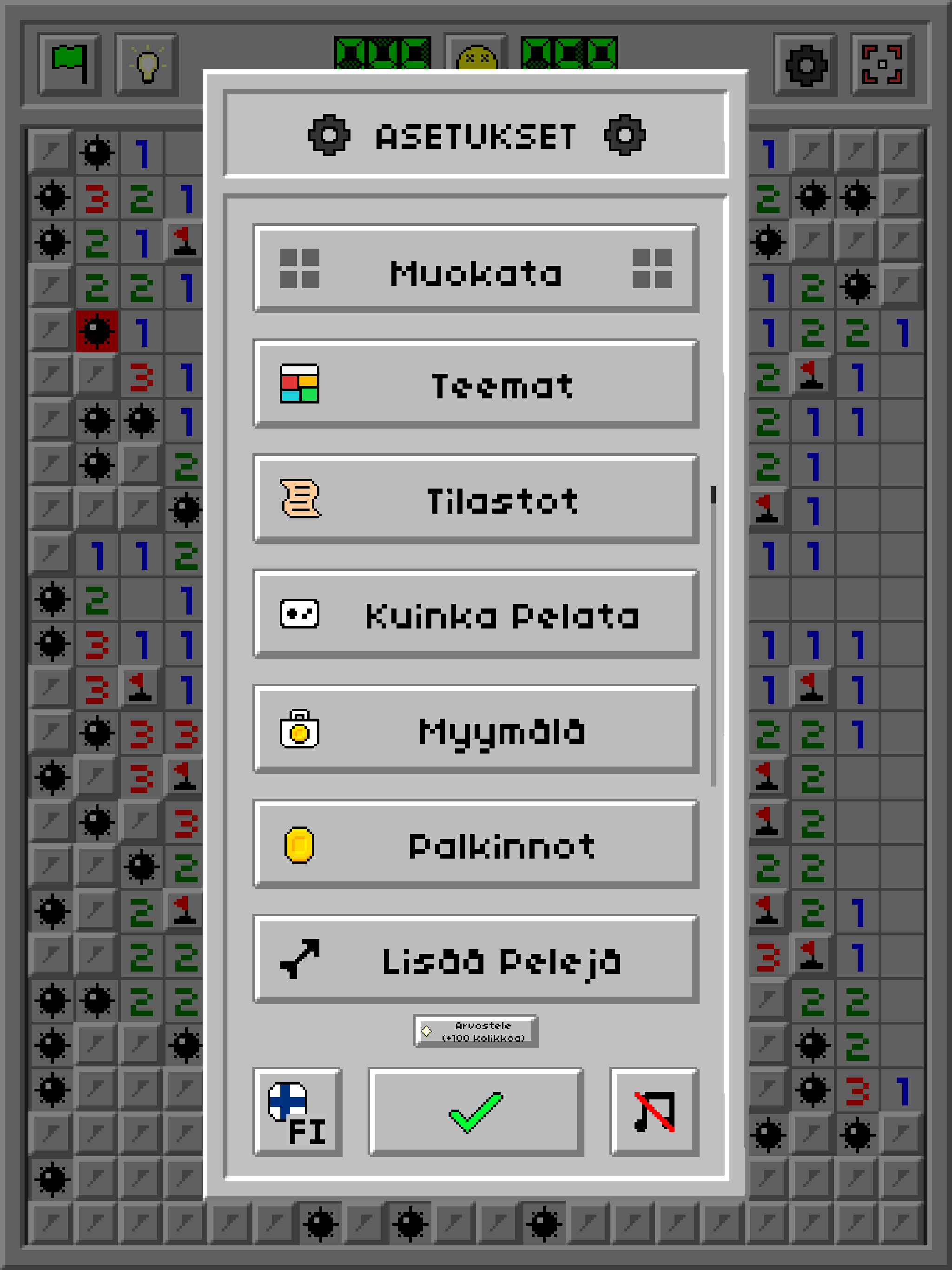This screenshot has height=1270, width=952.
Task: Confirm settings with the green checkmark
Action: pyautogui.click(x=476, y=1112)
